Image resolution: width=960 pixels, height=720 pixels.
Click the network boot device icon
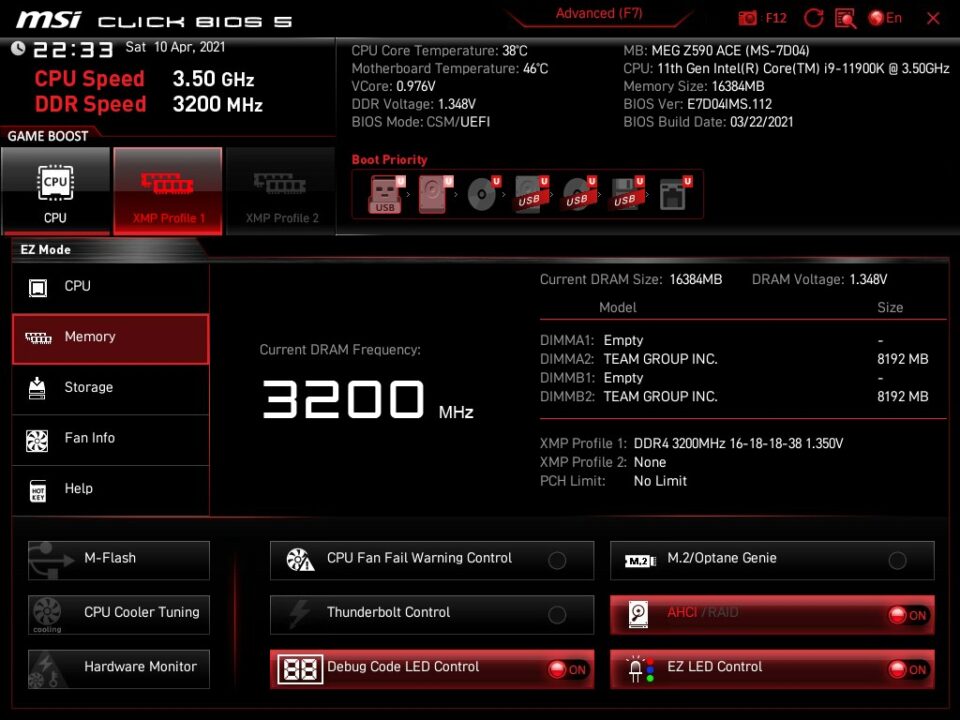click(673, 194)
